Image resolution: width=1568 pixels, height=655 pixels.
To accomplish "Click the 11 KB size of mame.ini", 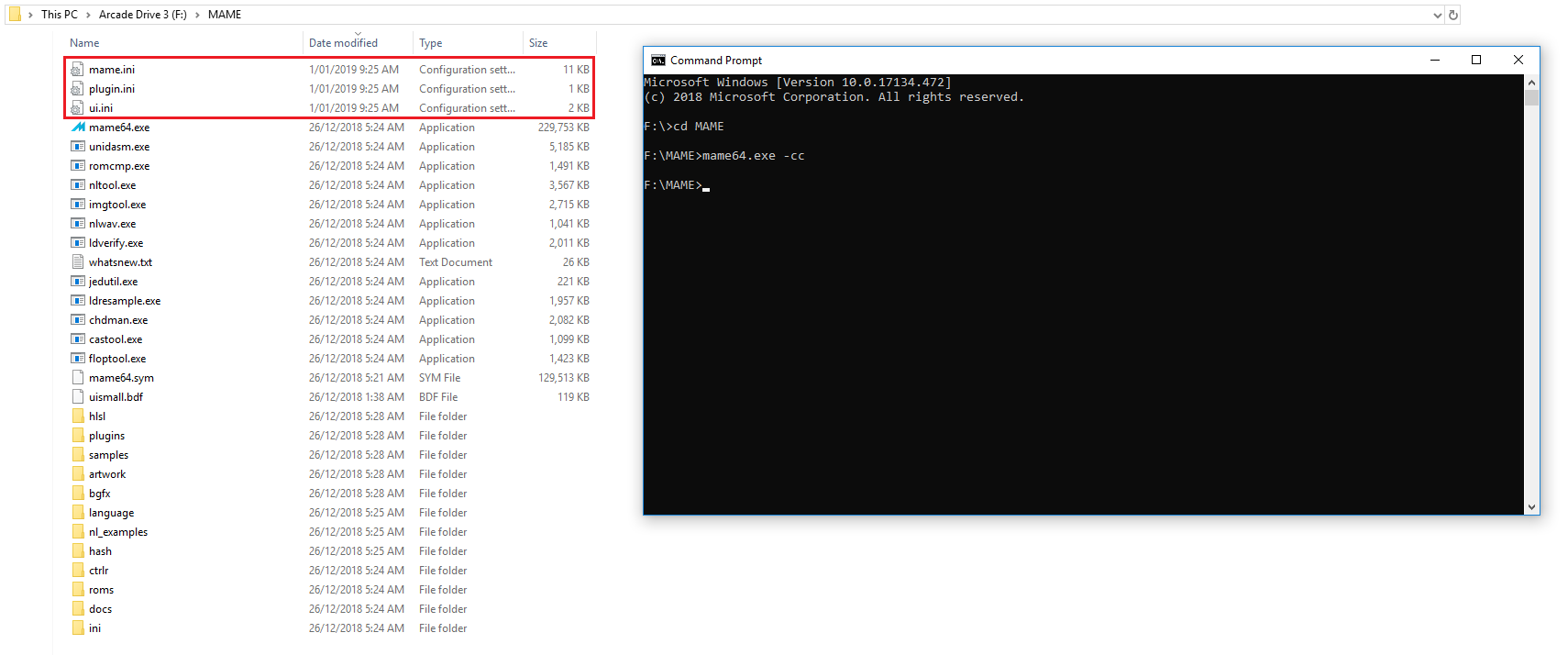I will (x=576, y=70).
